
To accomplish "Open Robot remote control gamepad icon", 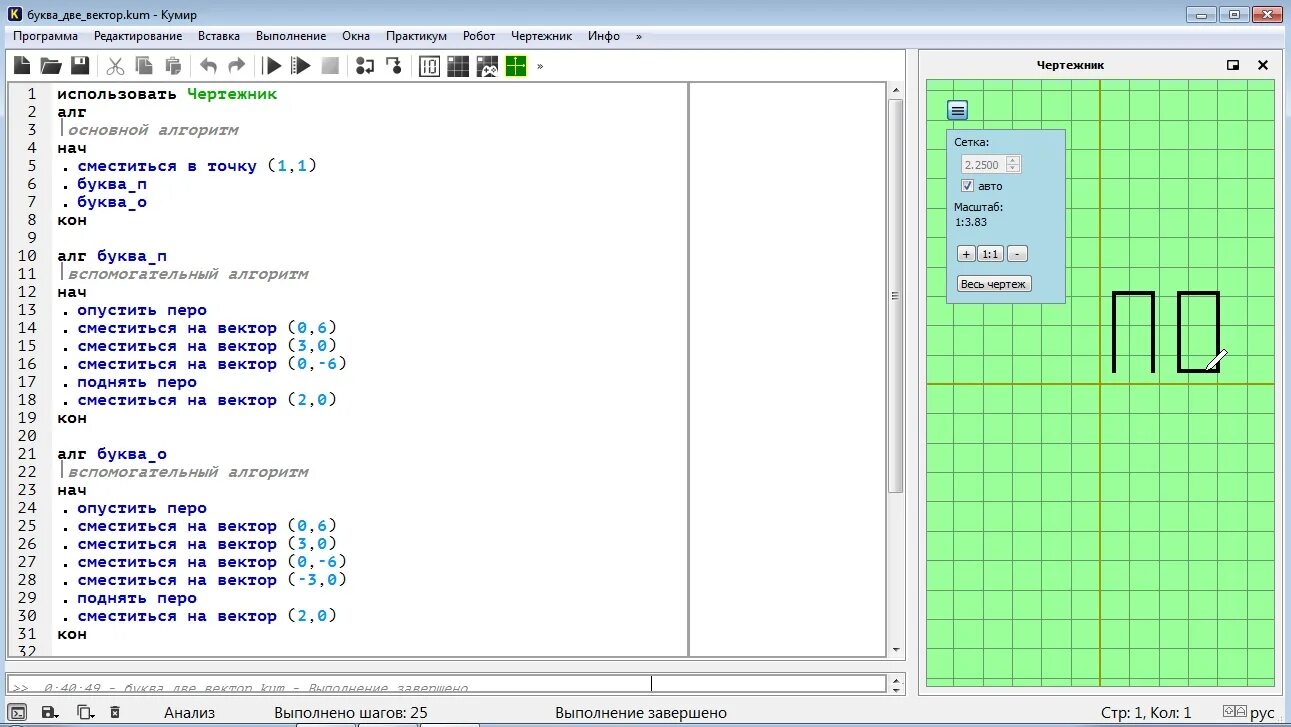I will [487, 66].
